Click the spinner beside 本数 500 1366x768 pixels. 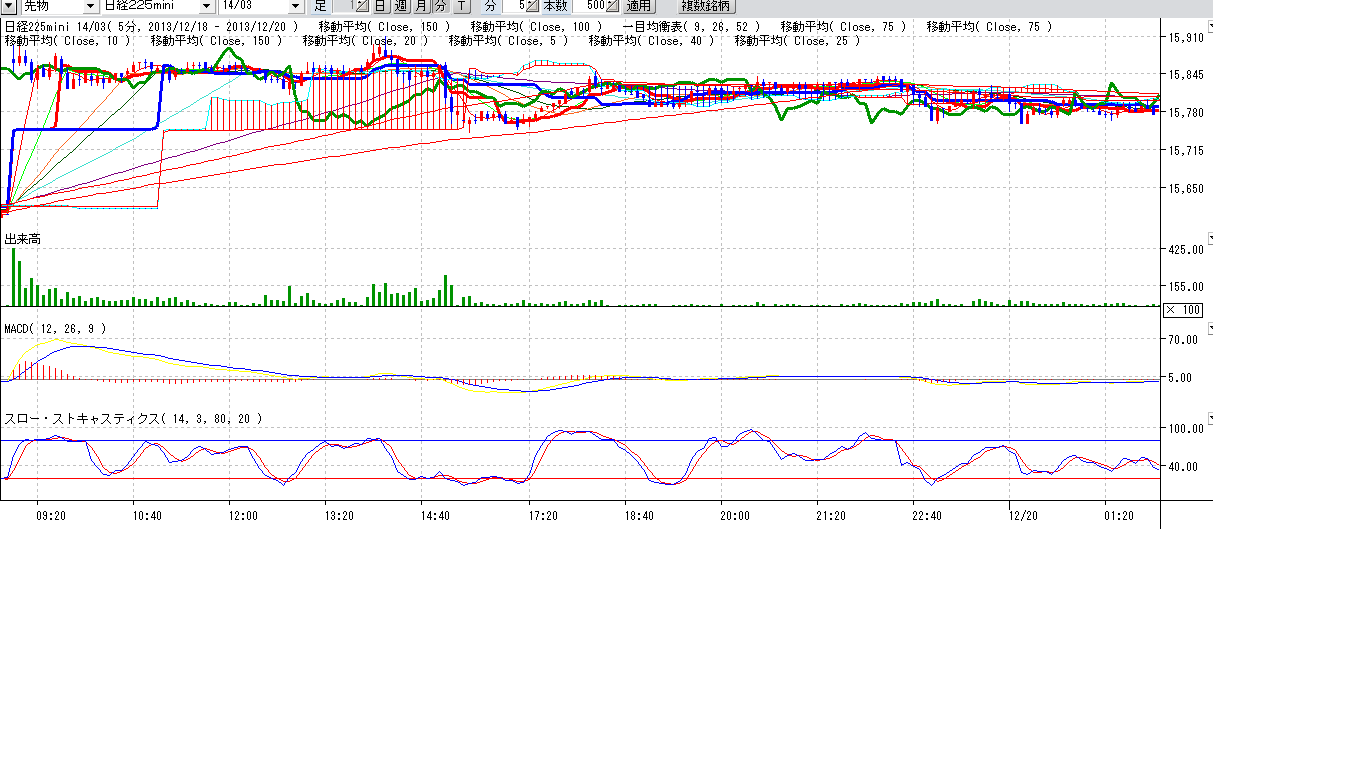(x=612, y=6)
